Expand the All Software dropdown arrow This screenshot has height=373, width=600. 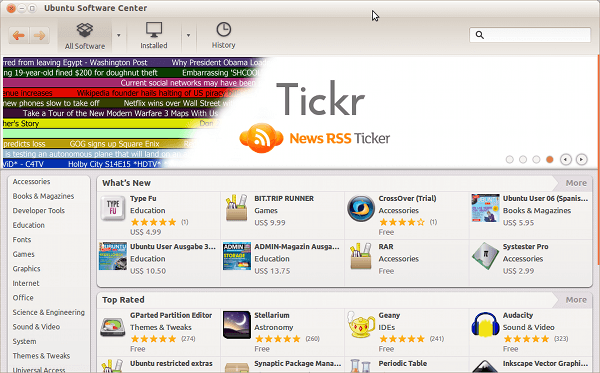pyautogui.click(x=119, y=35)
